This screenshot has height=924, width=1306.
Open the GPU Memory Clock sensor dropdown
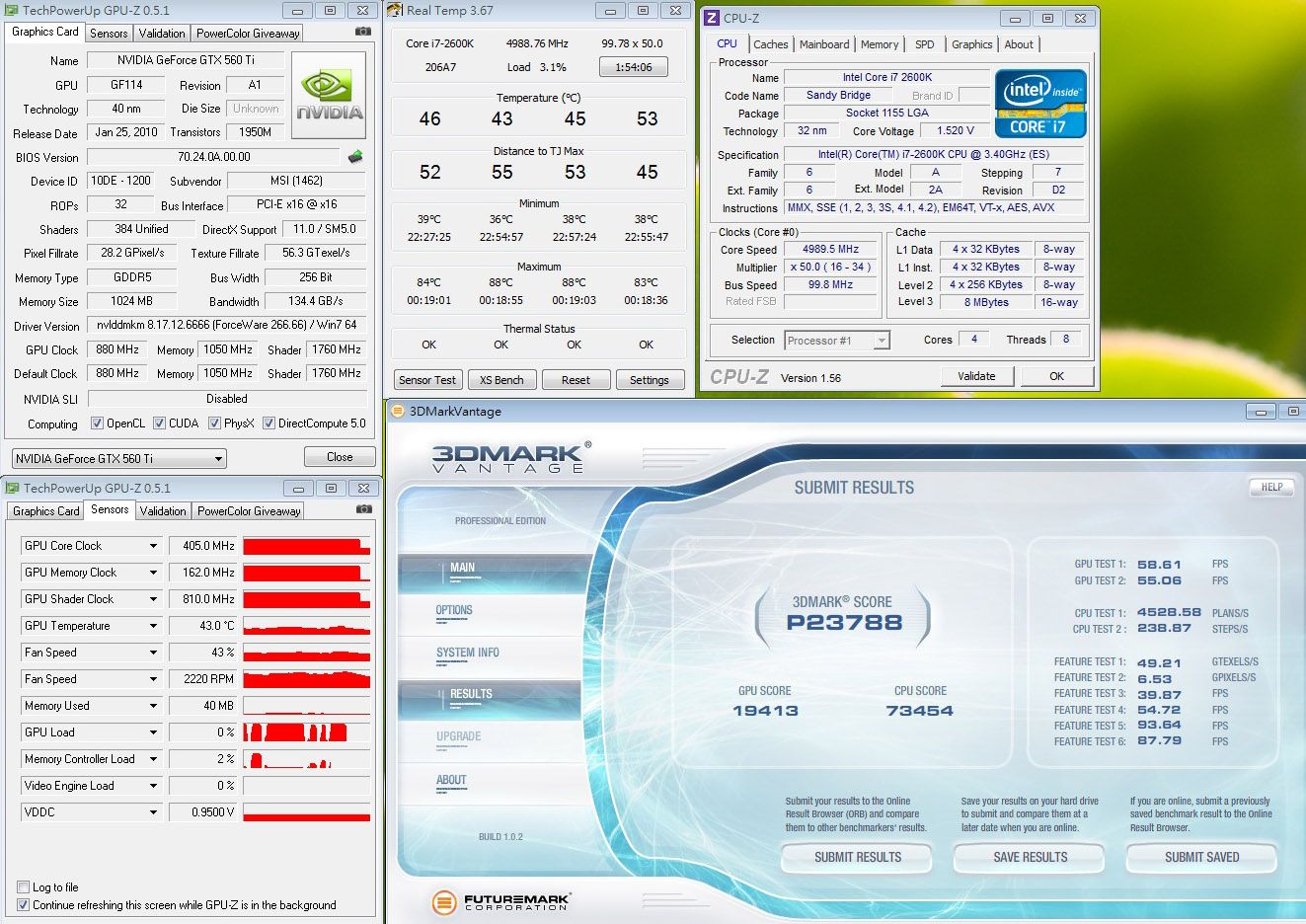(x=154, y=573)
